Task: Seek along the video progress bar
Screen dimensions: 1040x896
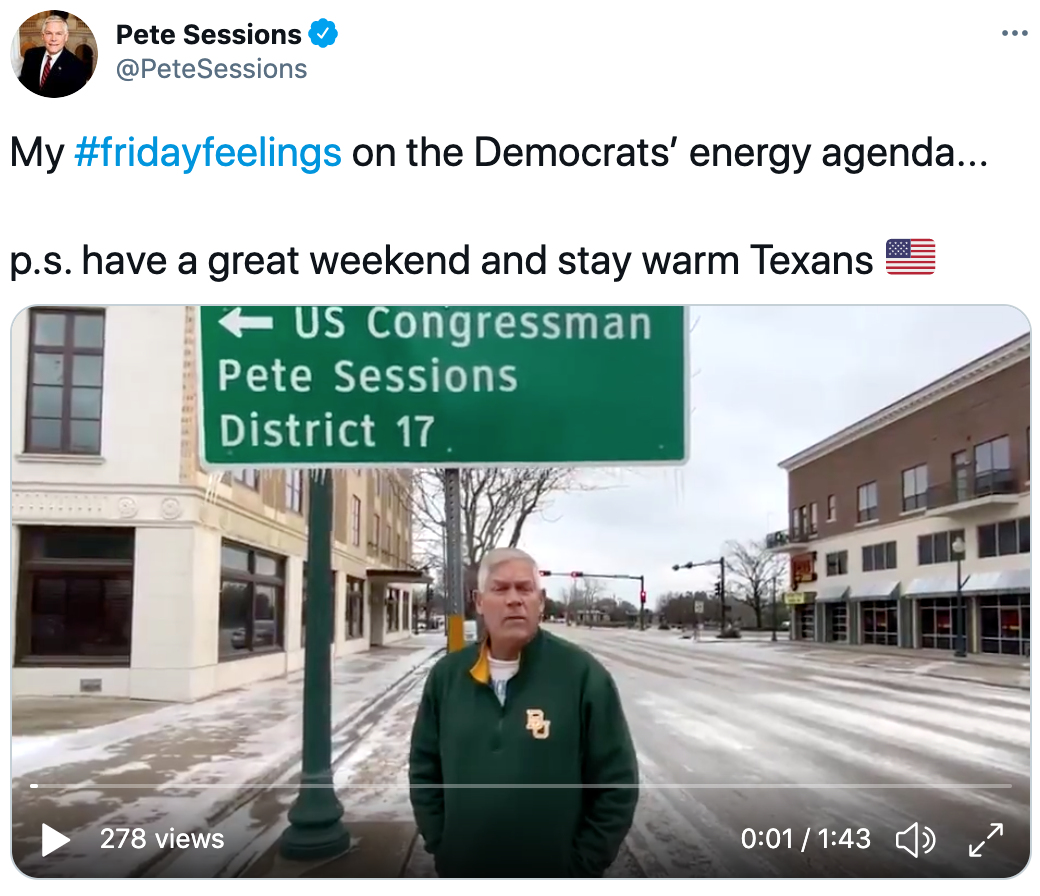Action: pyautogui.click(x=521, y=786)
